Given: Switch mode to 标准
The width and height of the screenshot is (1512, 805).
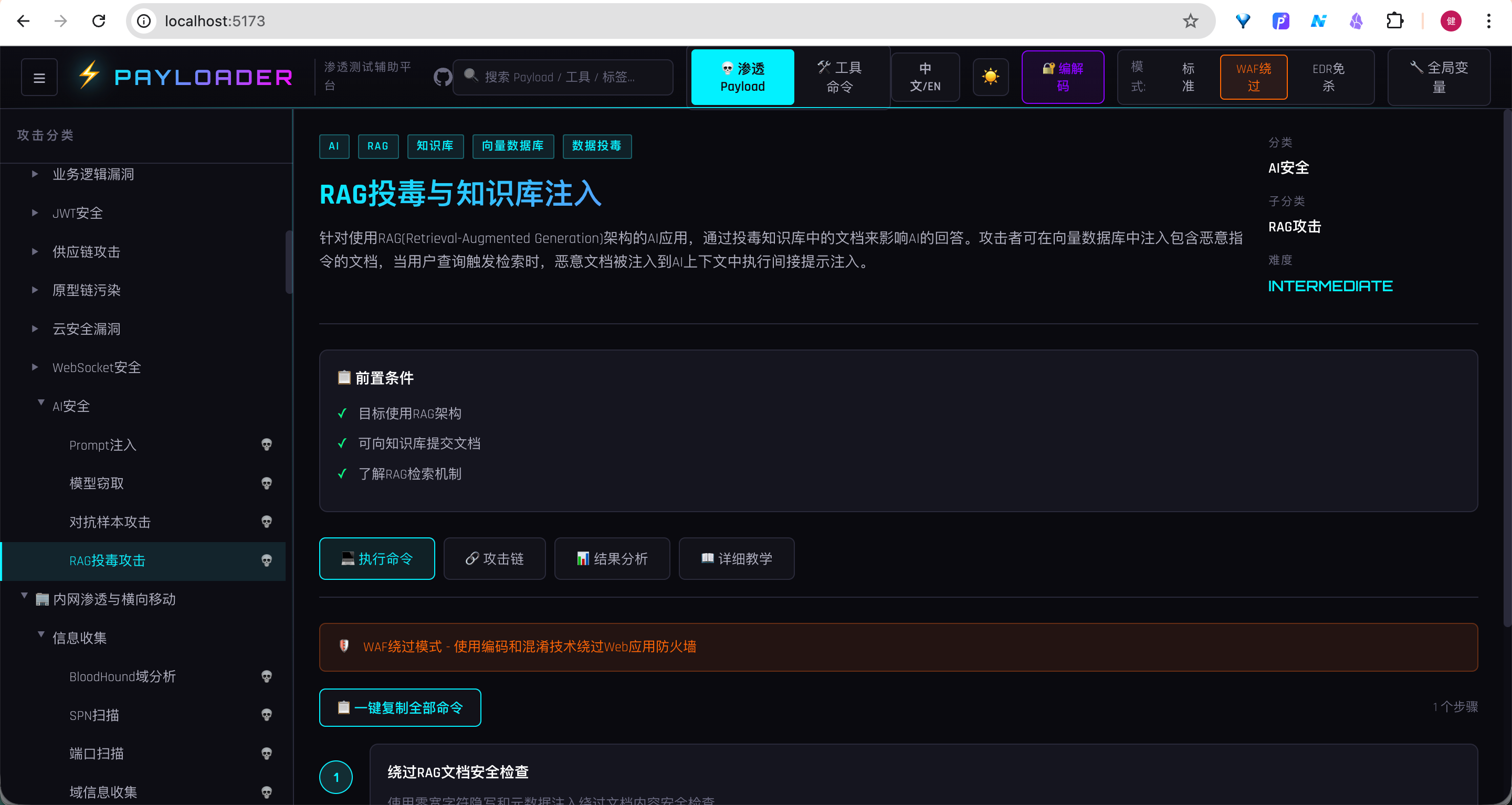Looking at the screenshot, I should pos(1188,77).
